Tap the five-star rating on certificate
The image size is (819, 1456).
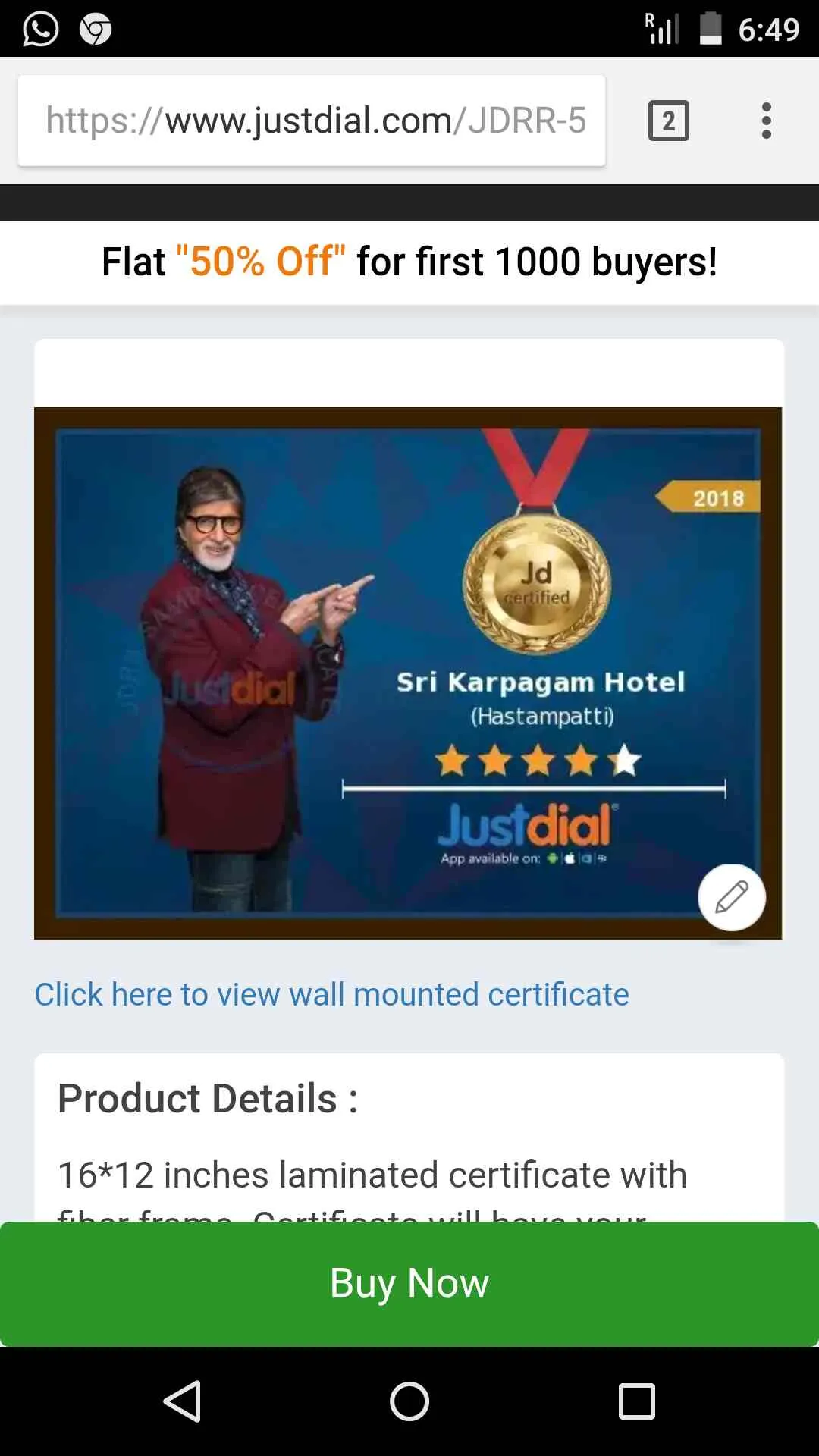click(538, 760)
